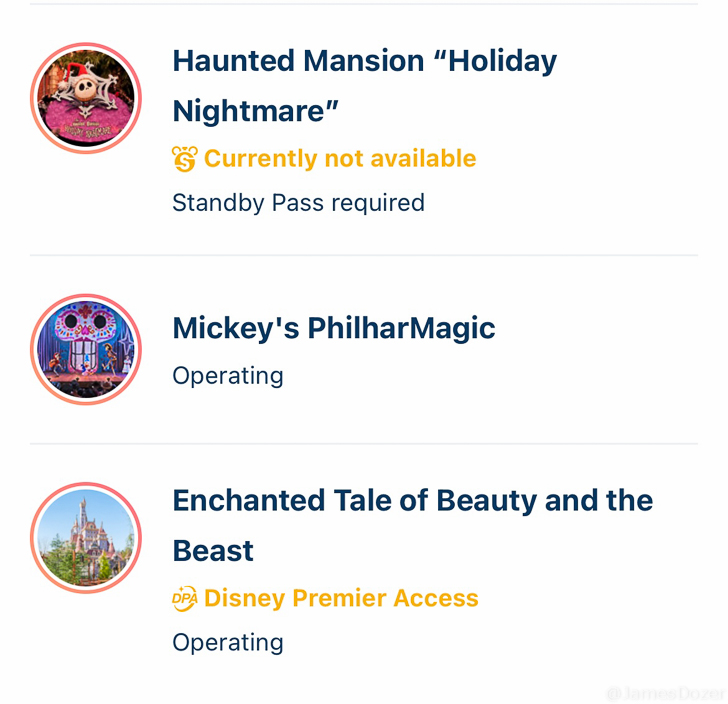Tap Operating status under Mickey's PhilharMagic

tap(228, 376)
